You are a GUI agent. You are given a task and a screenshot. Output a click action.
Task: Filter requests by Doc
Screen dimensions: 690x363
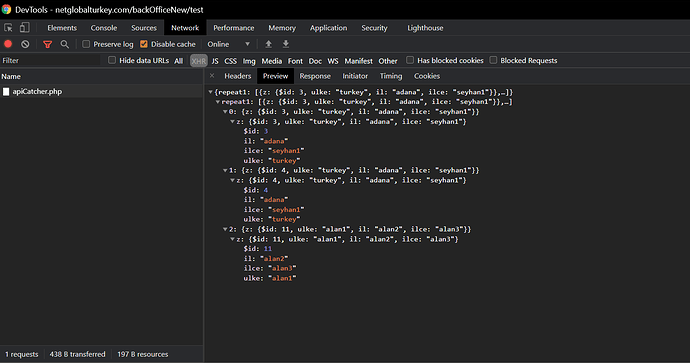click(315, 61)
